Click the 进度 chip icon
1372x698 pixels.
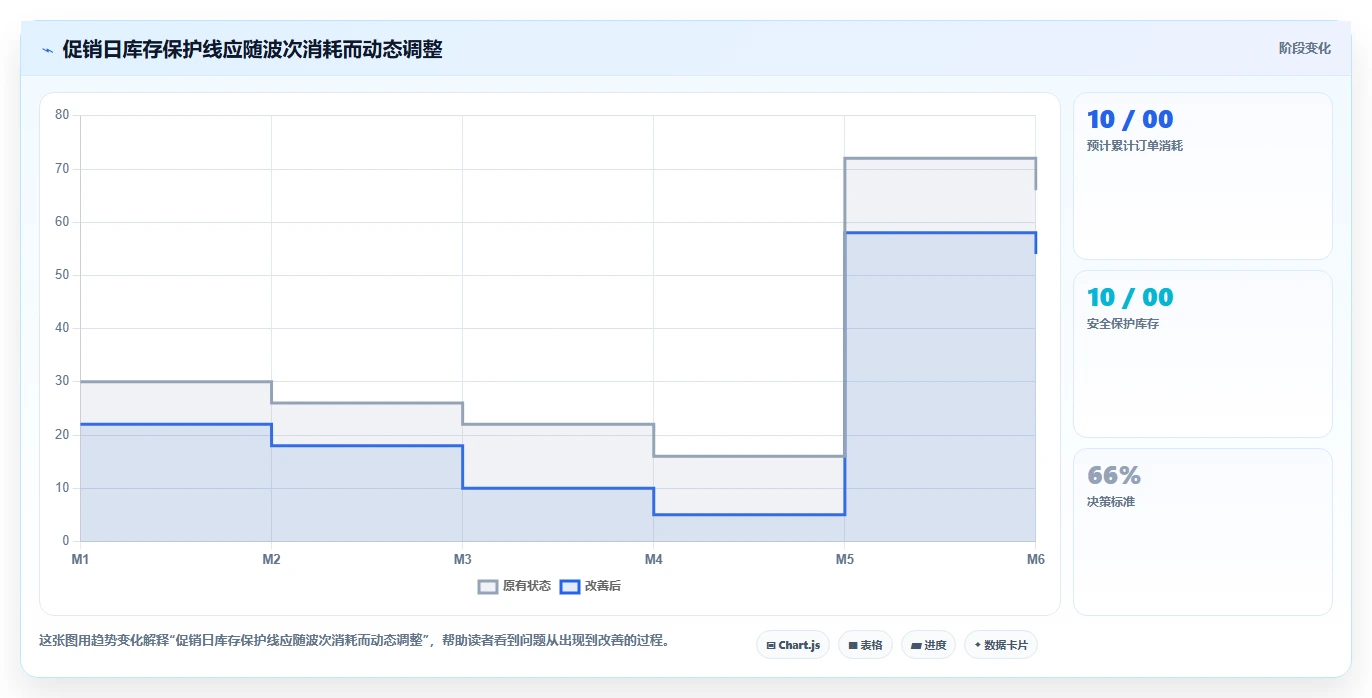pos(916,646)
